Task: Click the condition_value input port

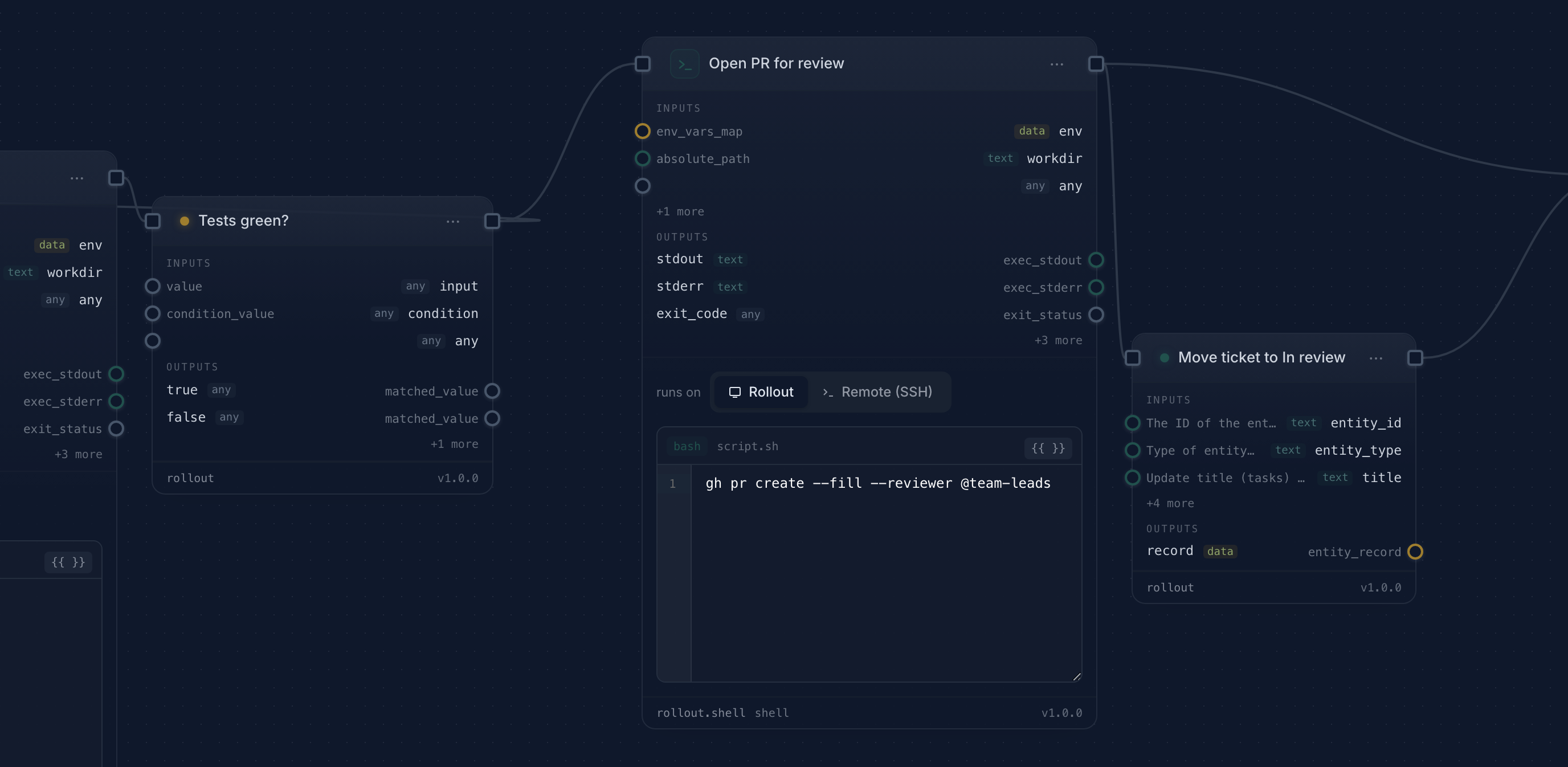Action: click(x=152, y=313)
